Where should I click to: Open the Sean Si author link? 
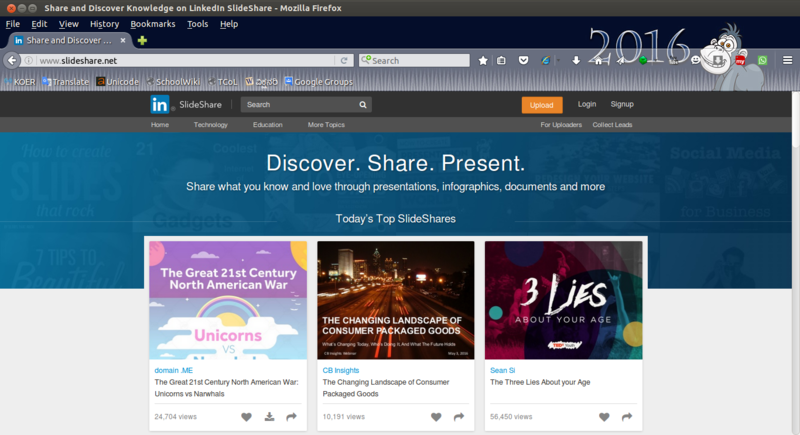(503, 370)
